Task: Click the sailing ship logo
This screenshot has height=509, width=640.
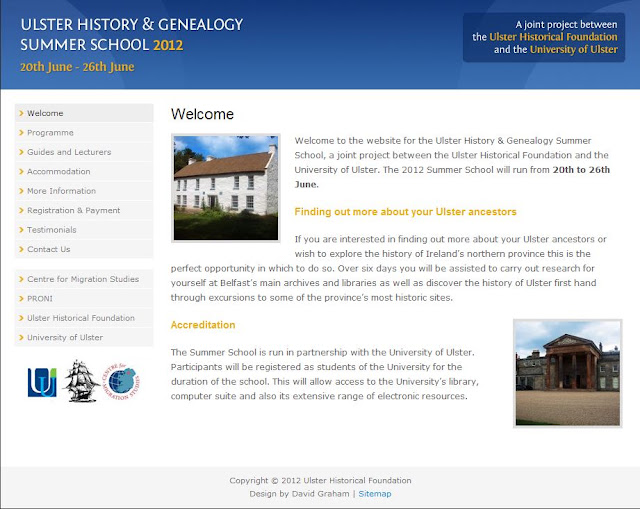Action: (x=81, y=381)
